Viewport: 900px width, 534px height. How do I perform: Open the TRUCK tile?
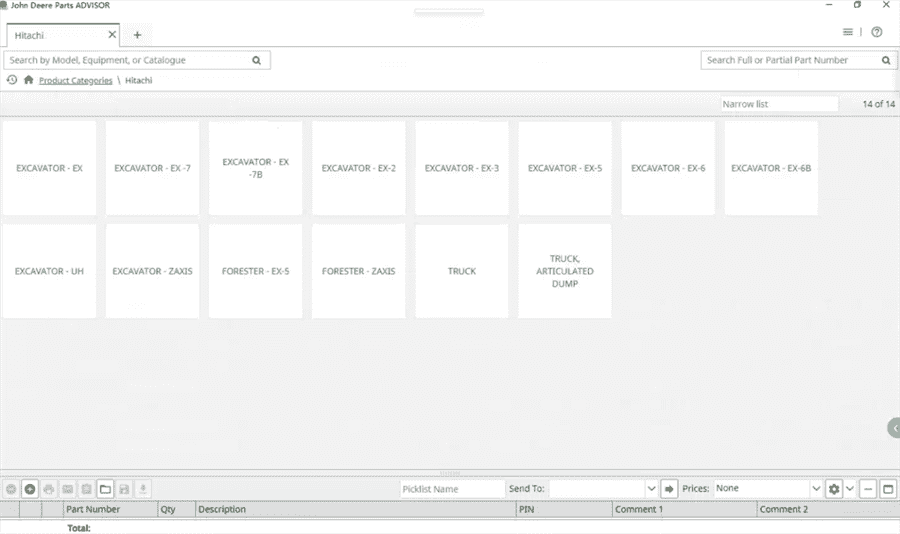click(x=462, y=271)
